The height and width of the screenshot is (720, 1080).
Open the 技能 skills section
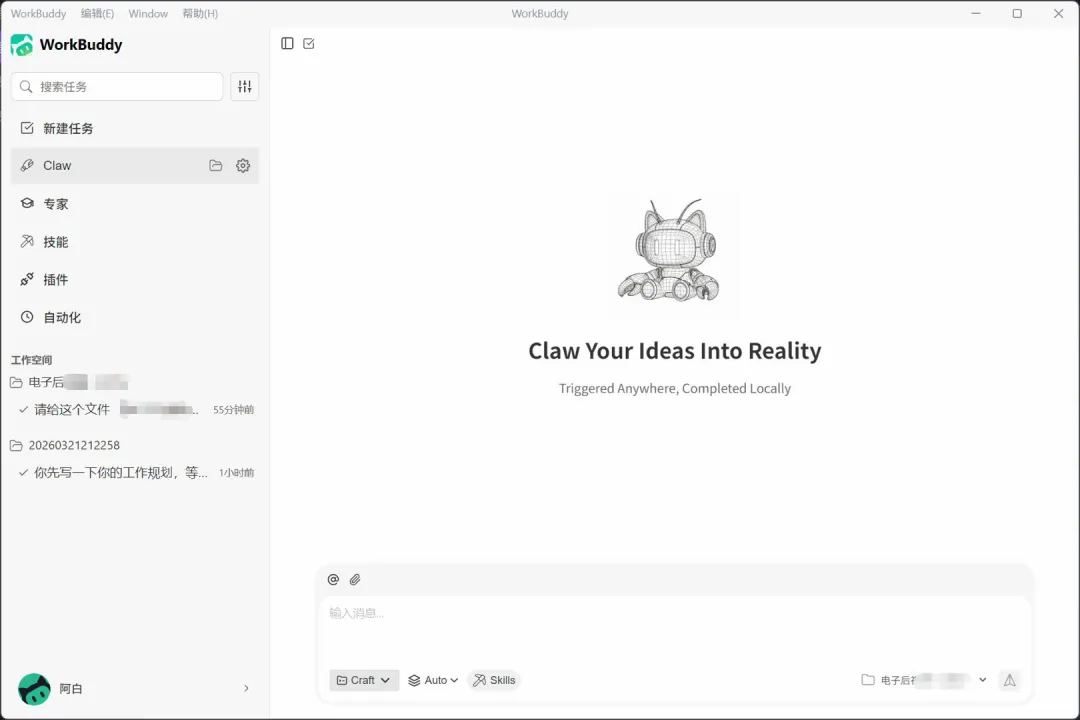[x=135, y=242]
